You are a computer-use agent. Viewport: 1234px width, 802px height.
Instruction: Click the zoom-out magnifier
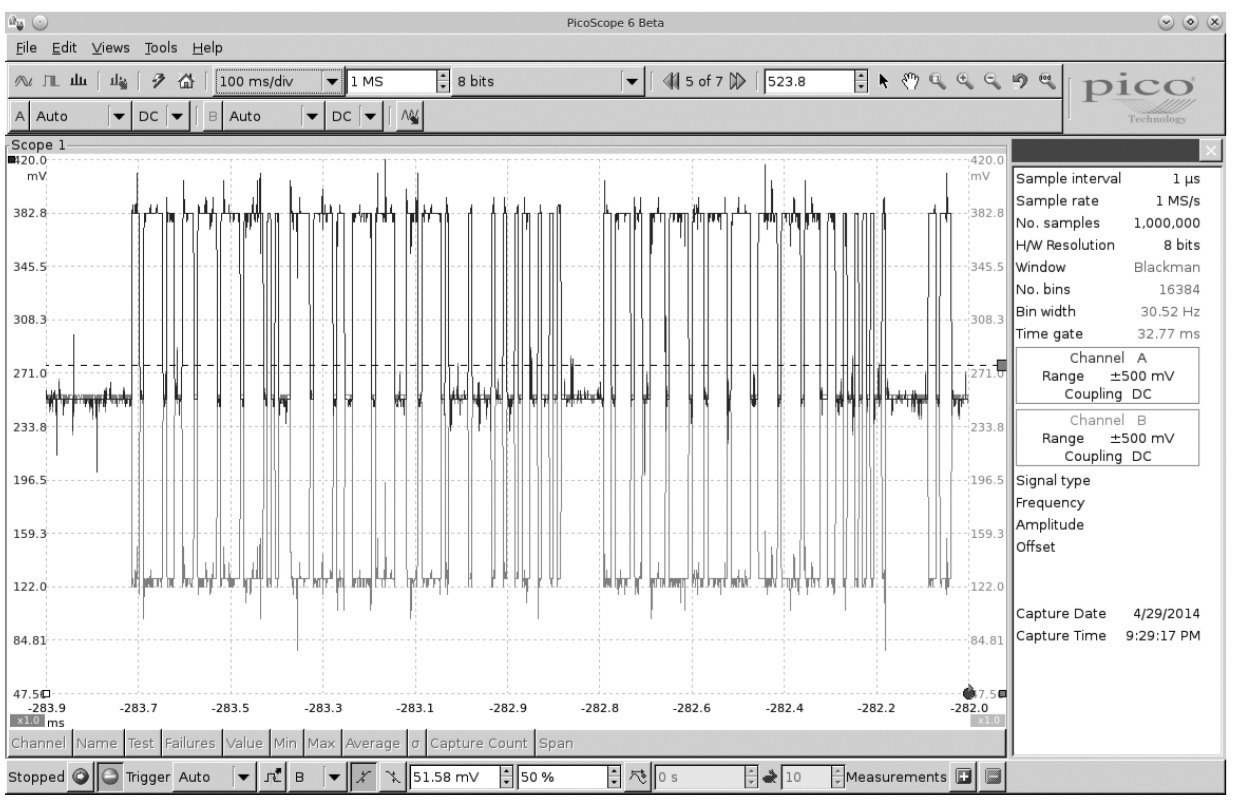pos(991,81)
